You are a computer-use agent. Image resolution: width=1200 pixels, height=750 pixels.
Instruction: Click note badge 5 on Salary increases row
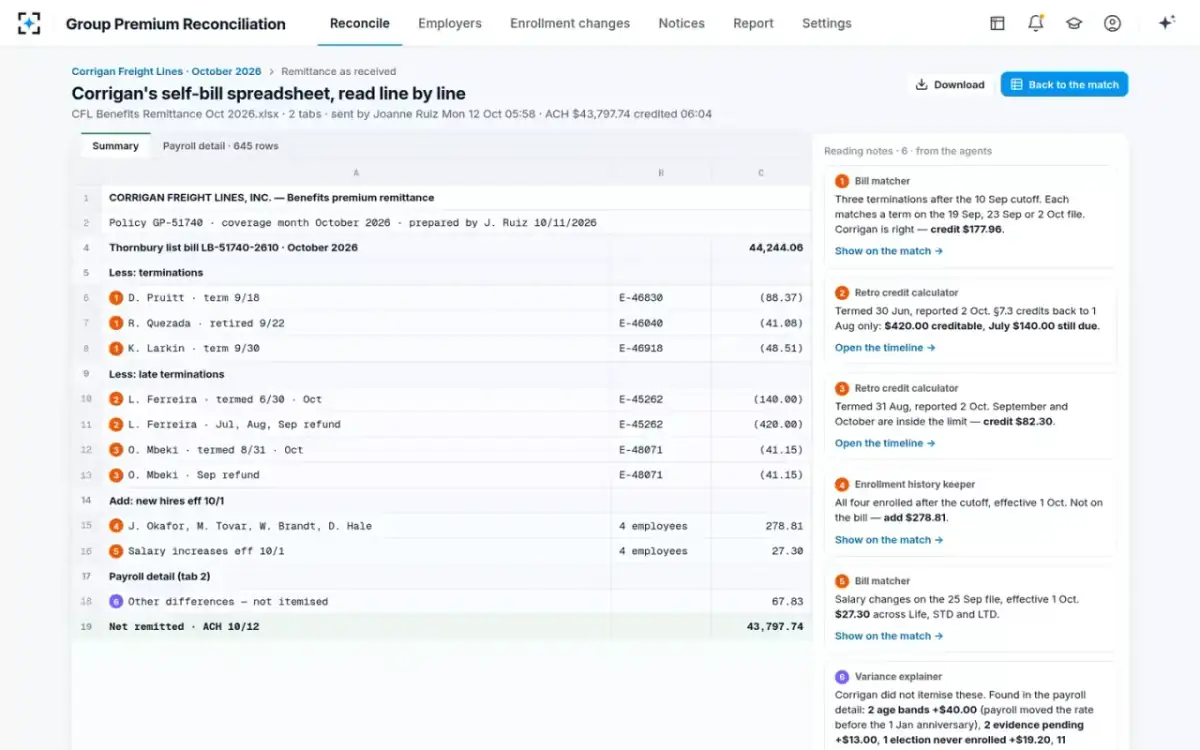click(x=116, y=551)
